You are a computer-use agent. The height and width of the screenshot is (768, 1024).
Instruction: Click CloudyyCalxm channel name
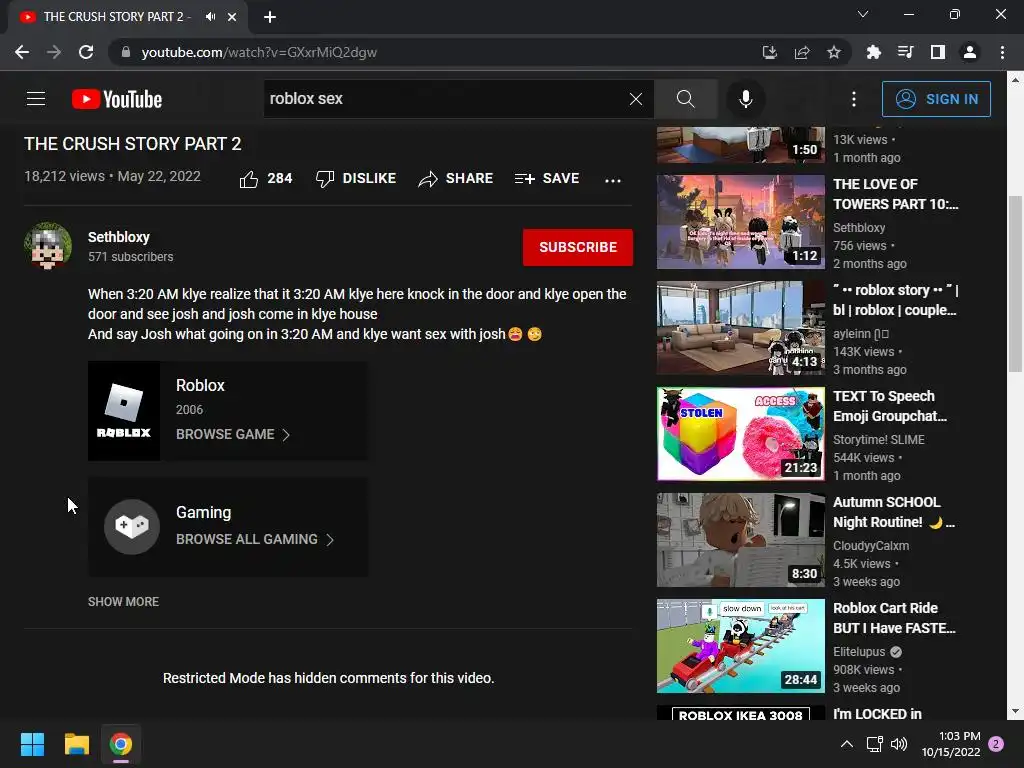pyautogui.click(x=871, y=546)
